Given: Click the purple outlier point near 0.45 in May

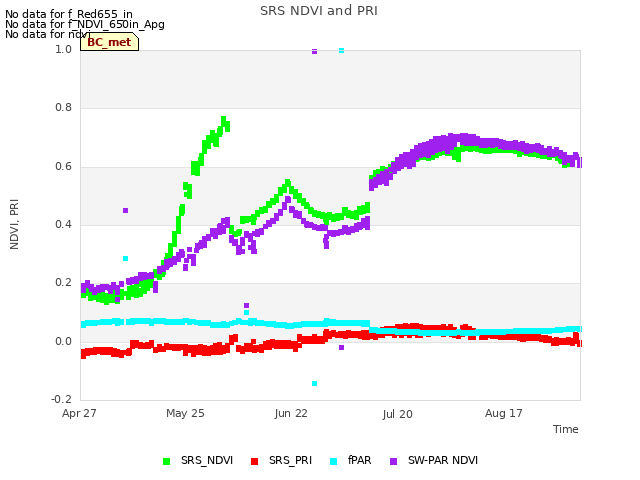Looking at the screenshot, I should click(125, 211).
